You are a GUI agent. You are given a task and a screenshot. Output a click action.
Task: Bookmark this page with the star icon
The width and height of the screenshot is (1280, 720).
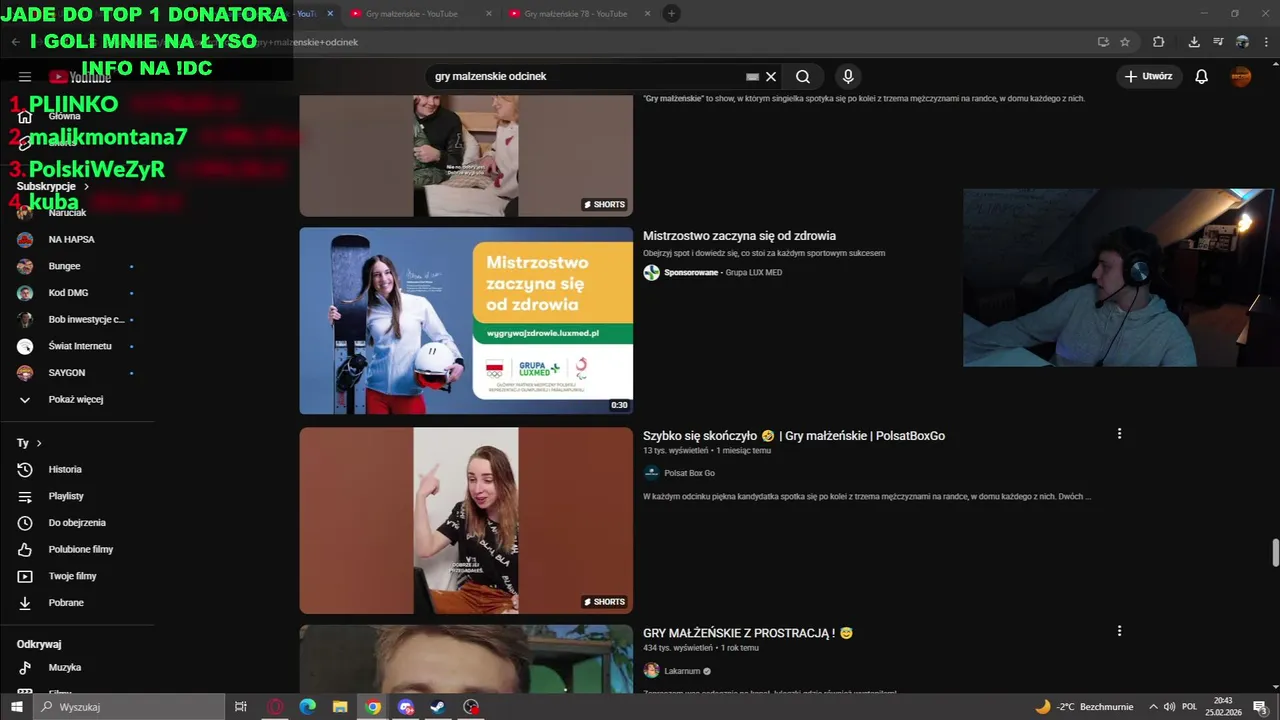coord(1125,42)
